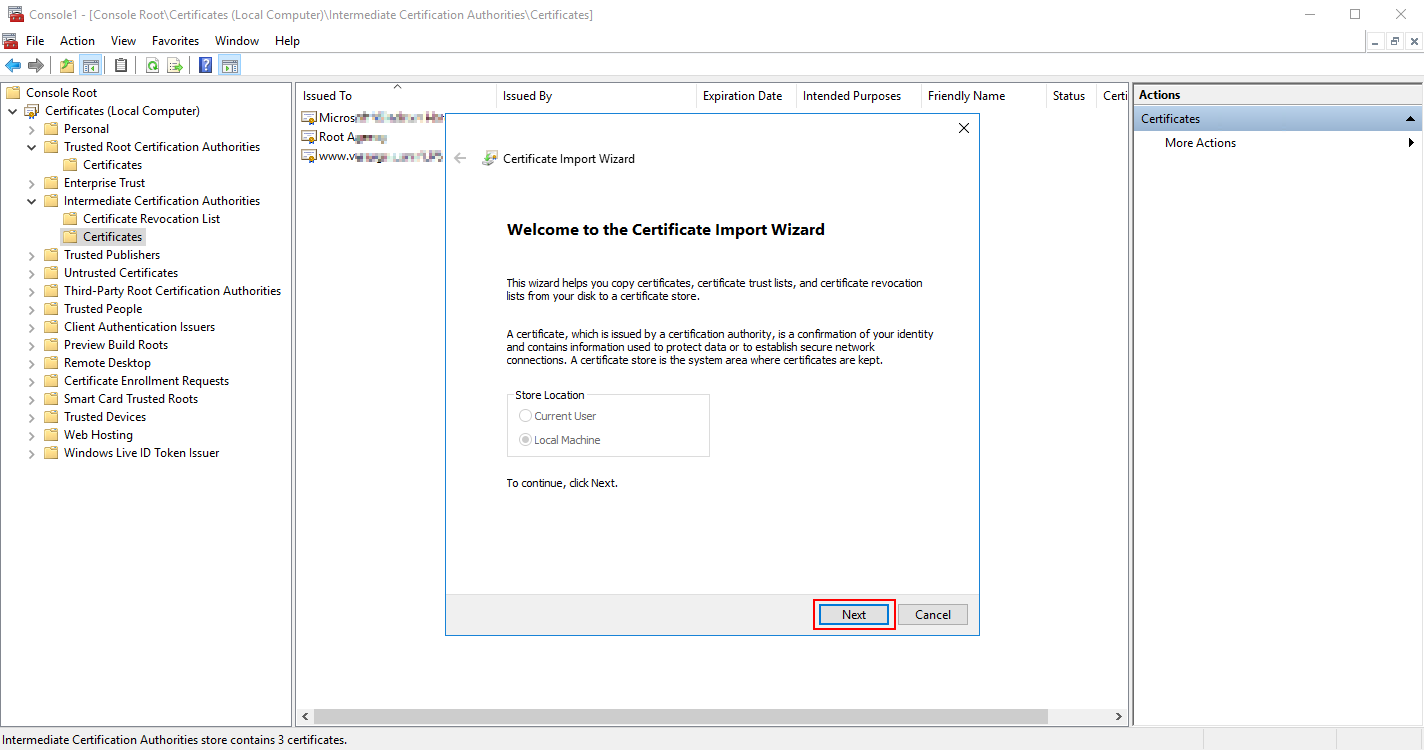Open the Action menu
This screenshot has width=1424, height=750.
click(x=77, y=40)
